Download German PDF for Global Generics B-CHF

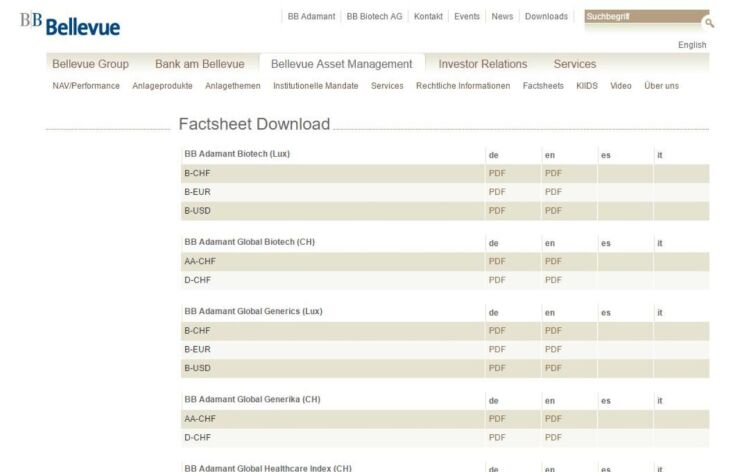pos(497,331)
